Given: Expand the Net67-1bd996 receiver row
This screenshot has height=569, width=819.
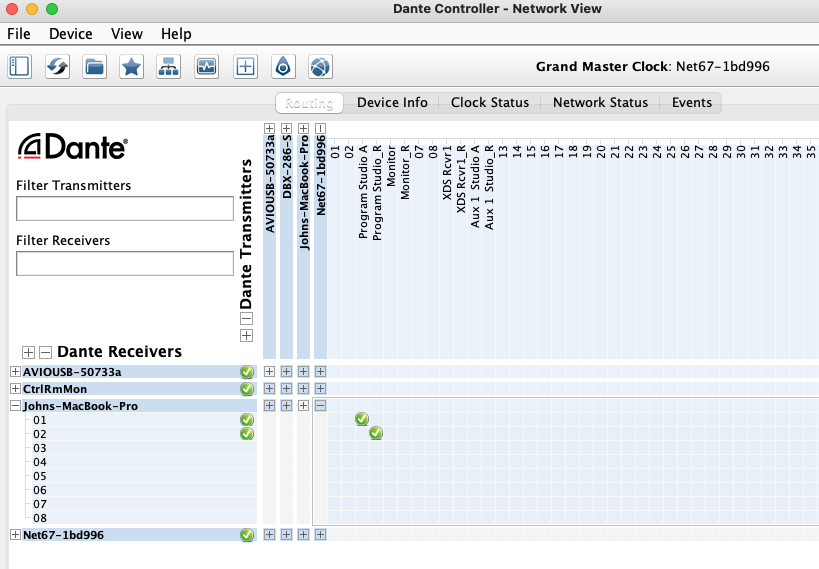Looking at the screenshot, I should (15, 535).
